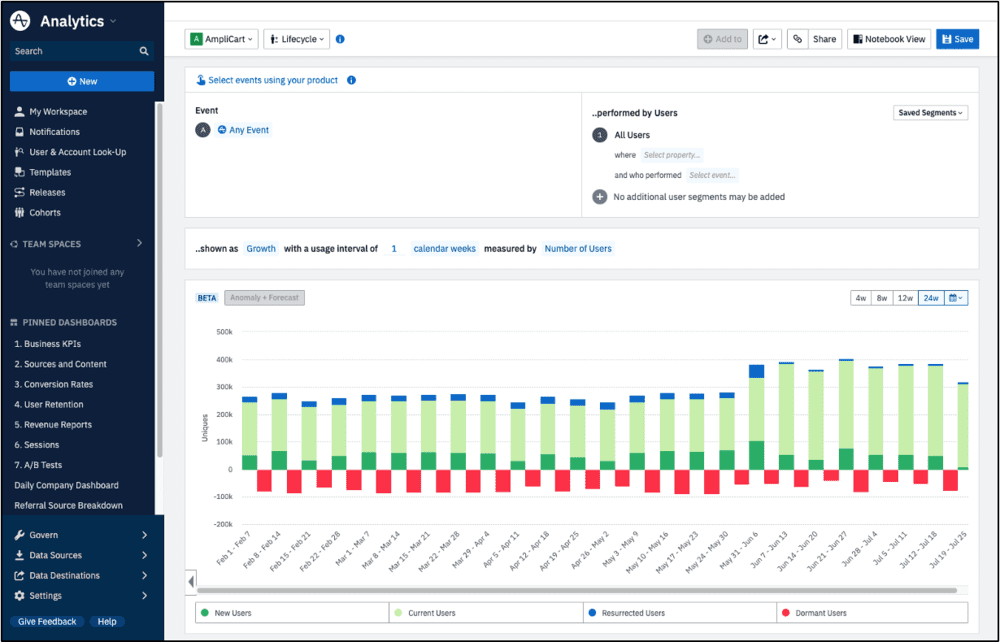Click Give Feedback button
The image size is (1000, 642).
pyautogui.click(x=47, y=622)
